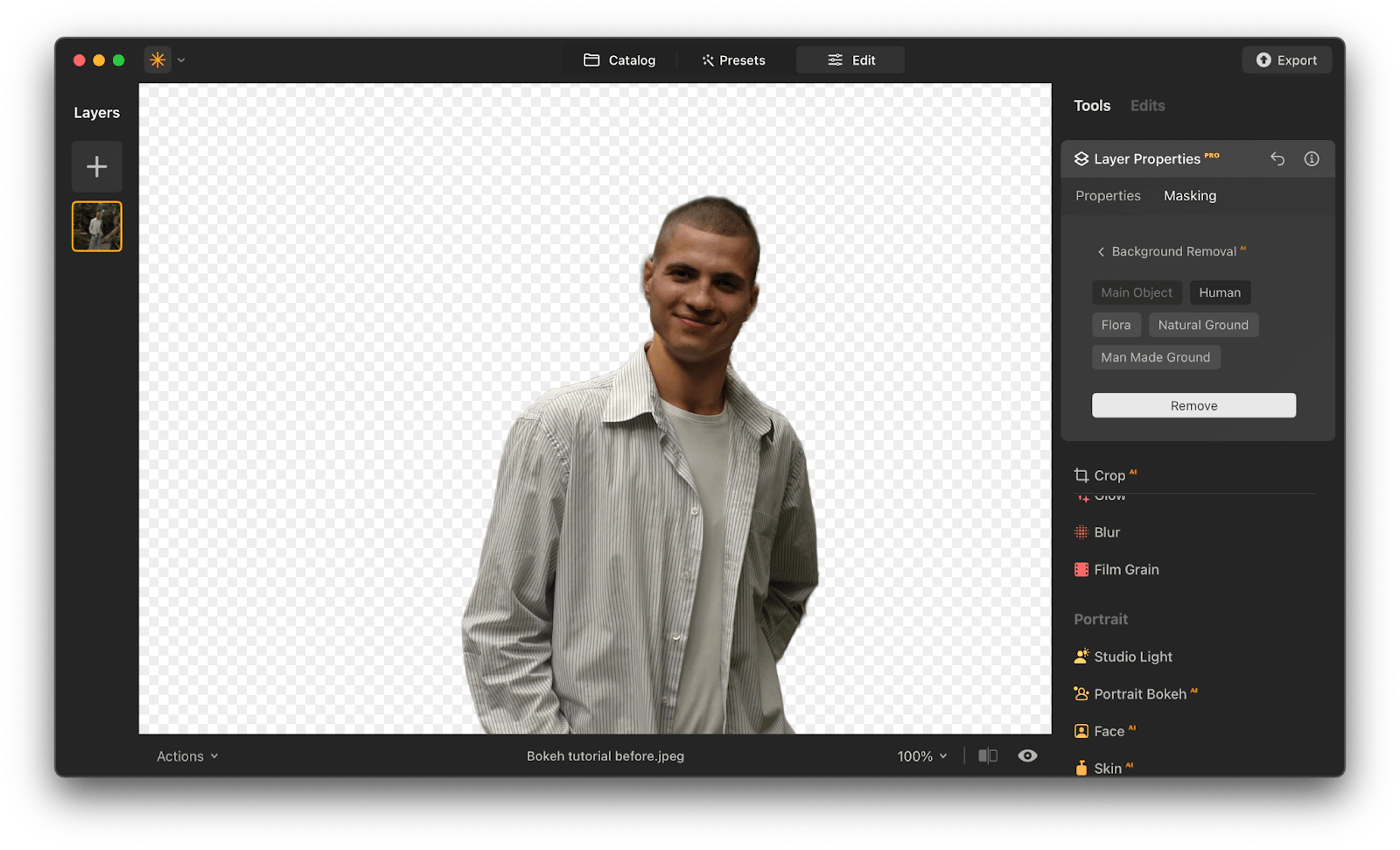1400x850 pixels.
Task: Switch to the Masking tab
Action: click(x=1189, y=195)
